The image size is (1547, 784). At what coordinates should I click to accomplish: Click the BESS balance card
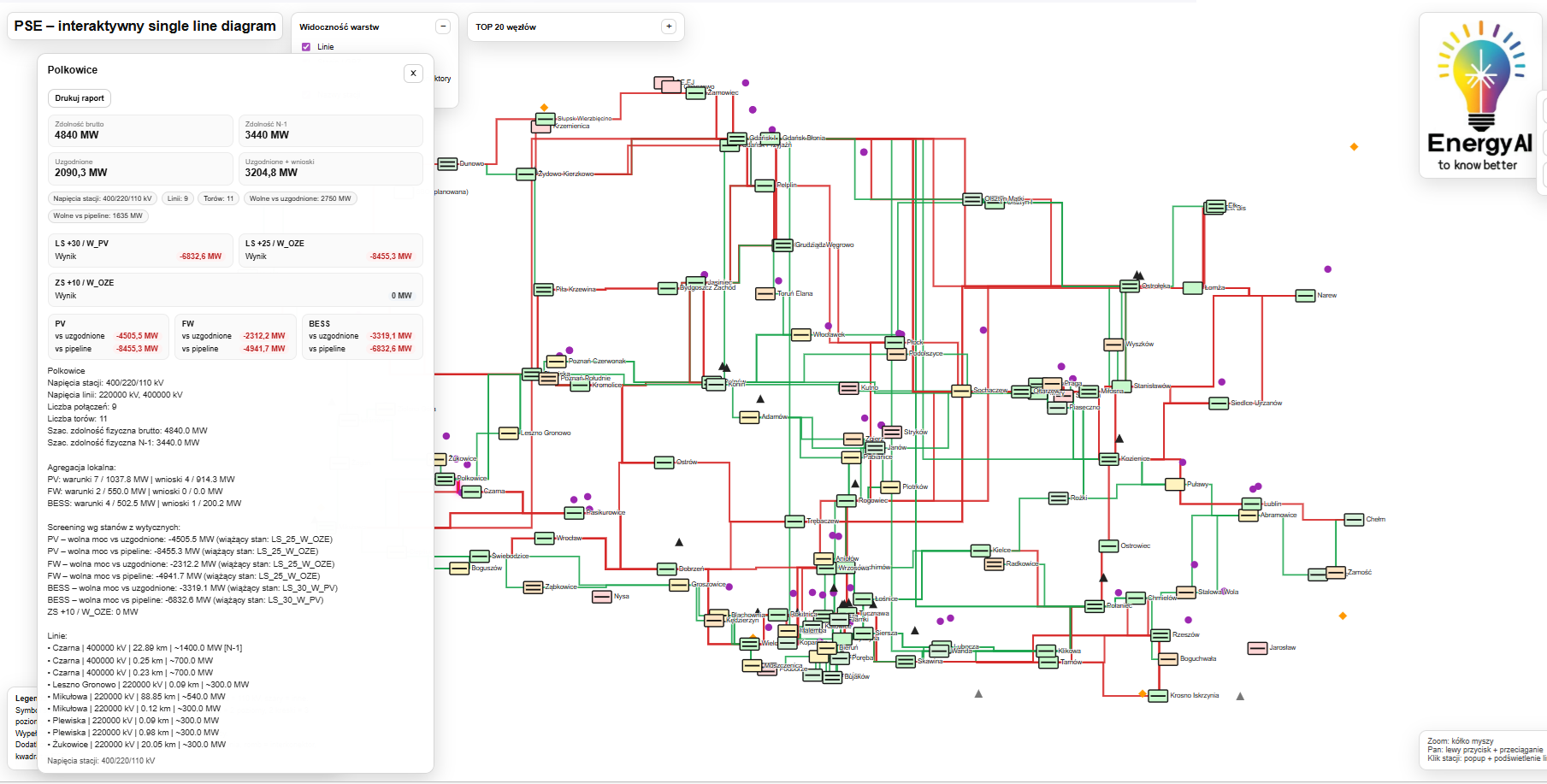pyautogui.click(x=363, y=337)
